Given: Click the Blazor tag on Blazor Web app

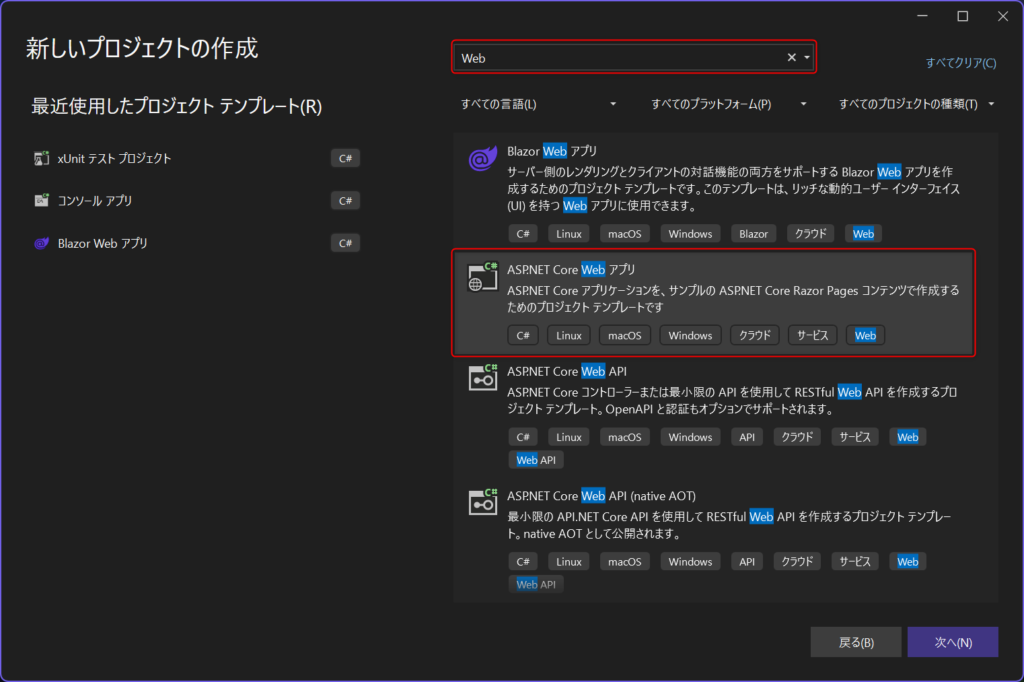Looking at the screenshot, I should 753,234.
